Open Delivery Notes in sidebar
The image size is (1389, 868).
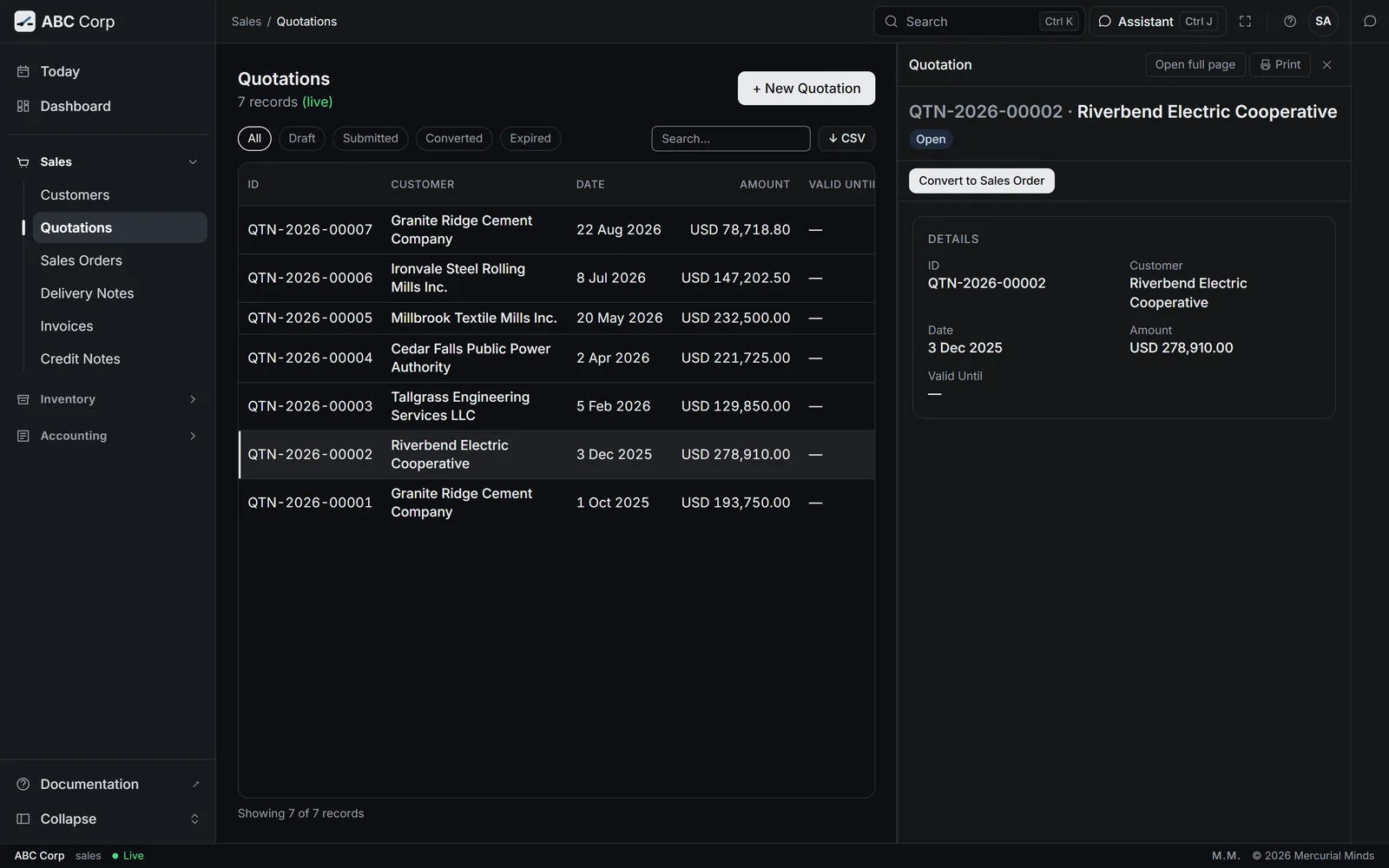pyautogui.click(x=120, y=293)
